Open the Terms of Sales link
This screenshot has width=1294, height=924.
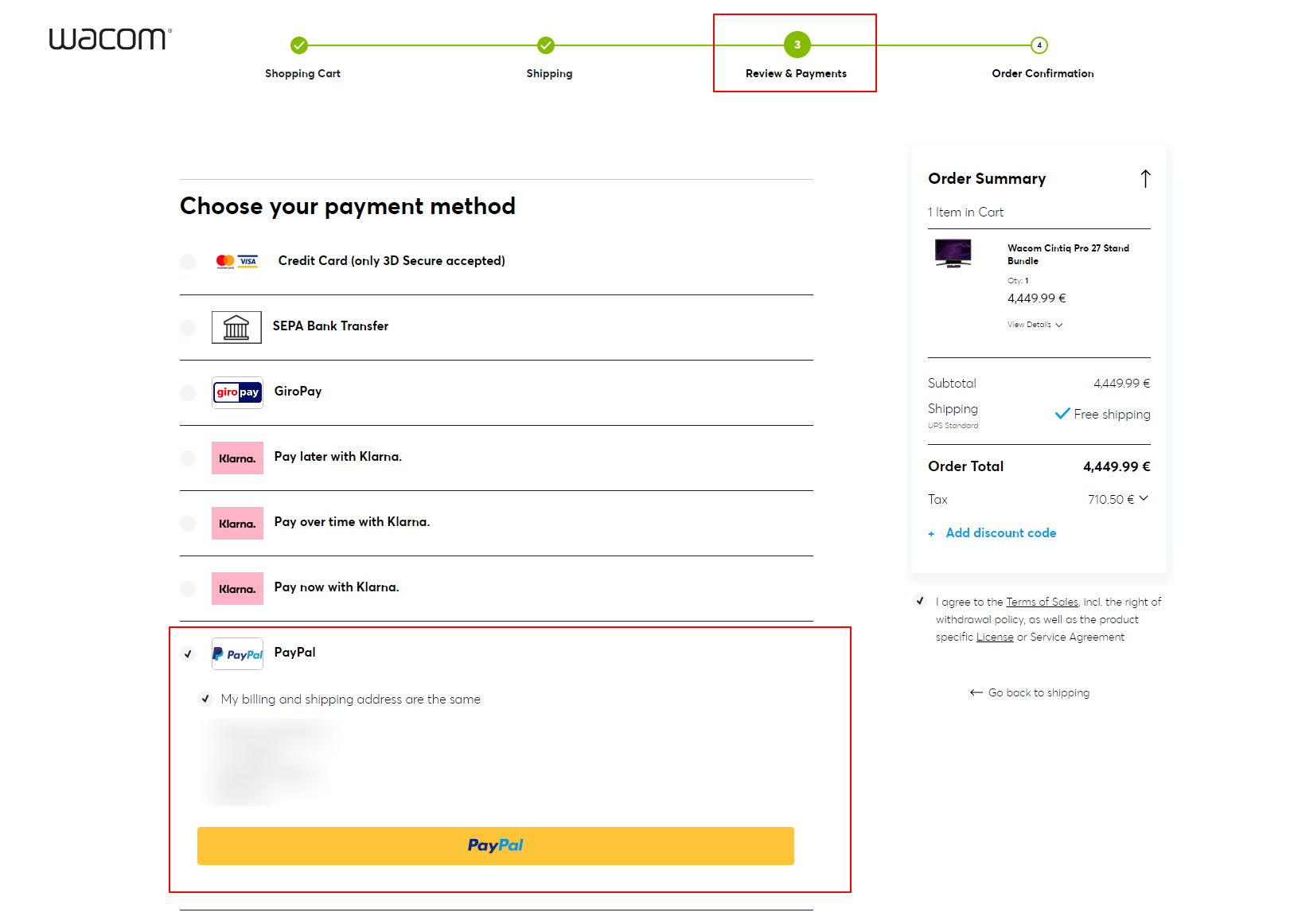(1042, 602)
